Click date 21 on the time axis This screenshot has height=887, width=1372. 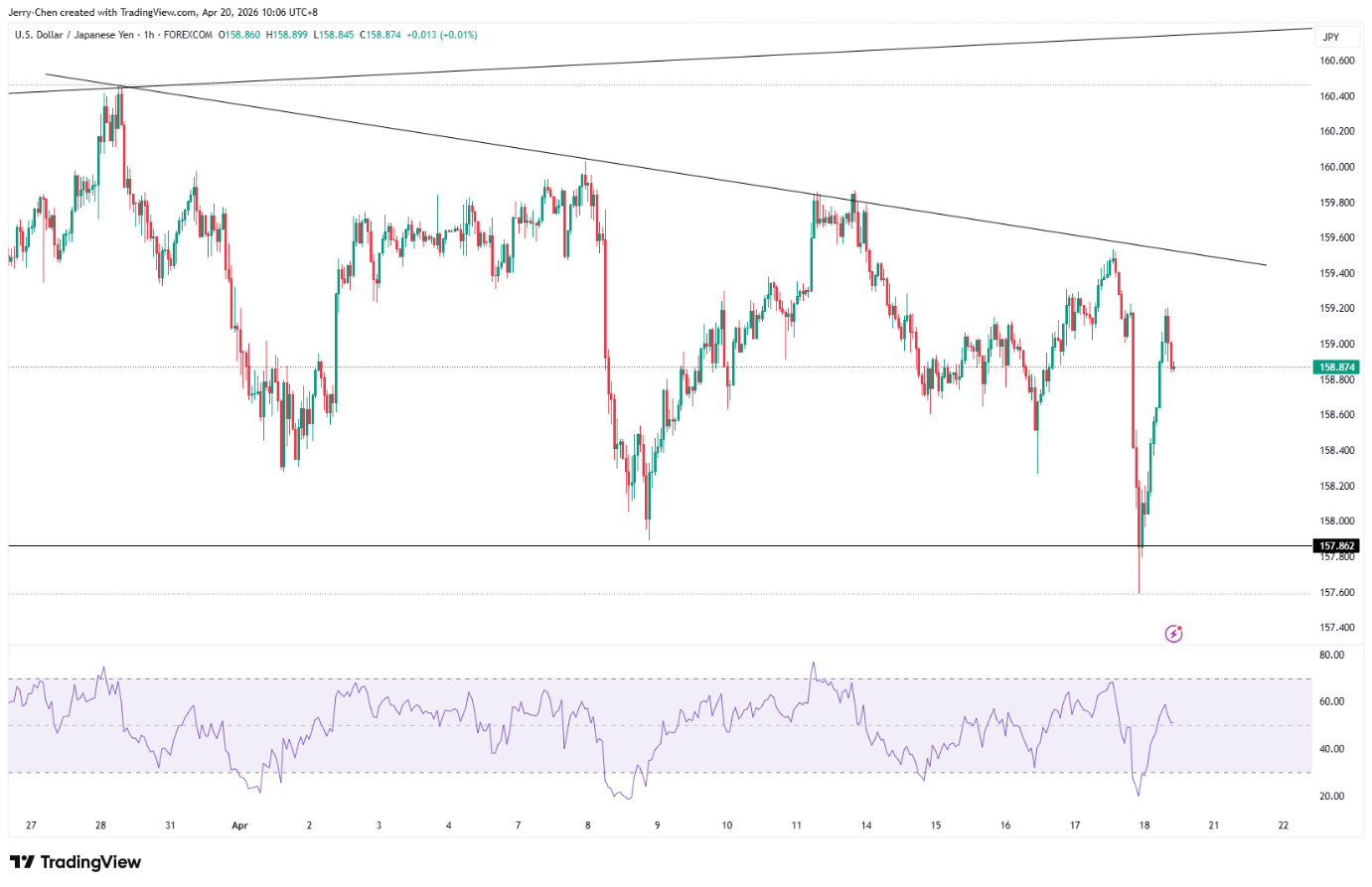tap(1214, 825)
